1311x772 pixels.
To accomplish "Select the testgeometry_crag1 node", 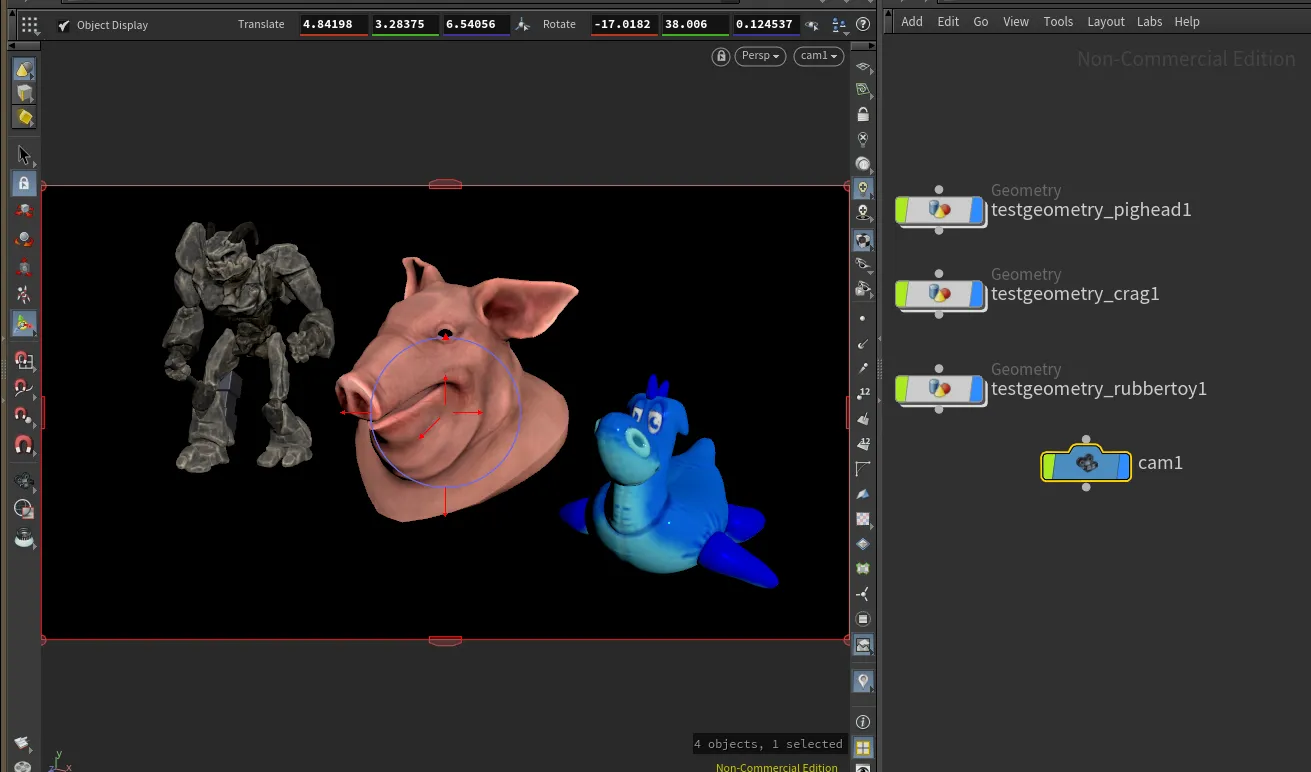I will click(940, 294).
